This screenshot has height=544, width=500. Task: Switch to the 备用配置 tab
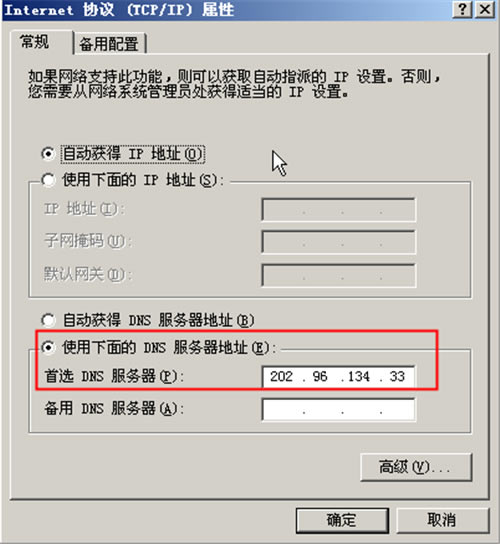(109, 44)
